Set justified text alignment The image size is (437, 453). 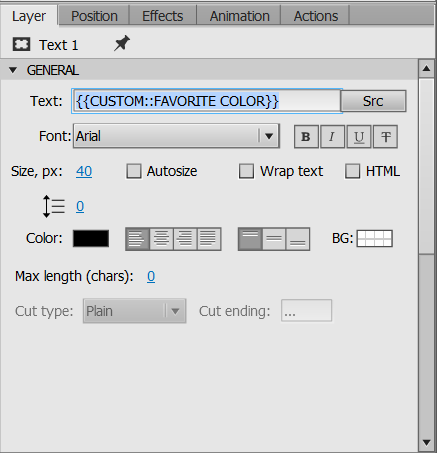tap(209, 239)
